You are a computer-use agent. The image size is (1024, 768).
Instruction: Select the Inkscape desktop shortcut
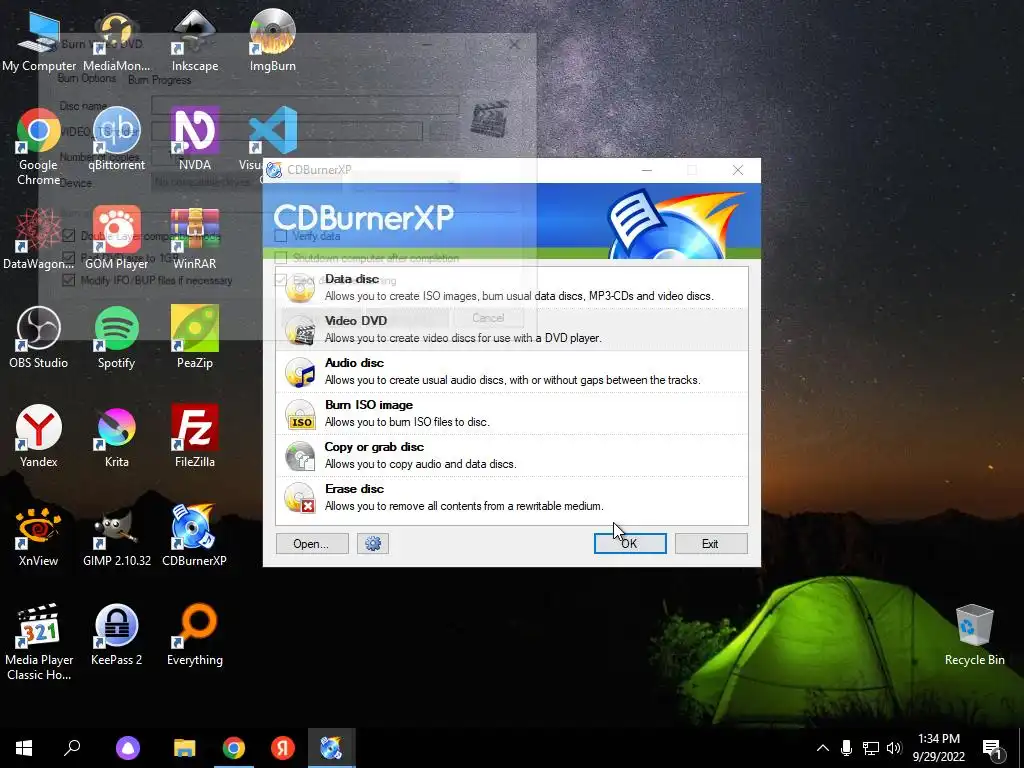pos(195,42)
